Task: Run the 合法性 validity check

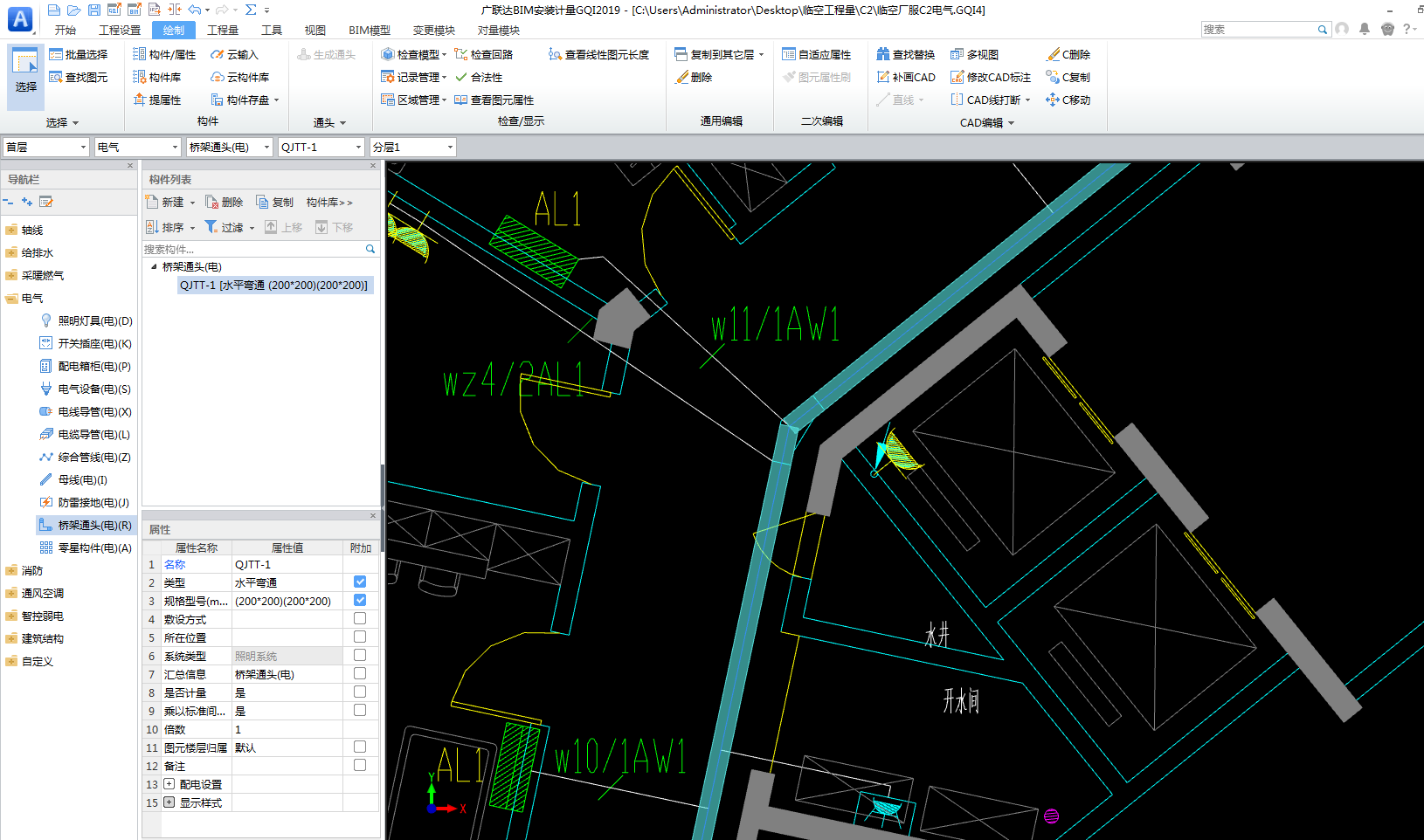Action: (x=478, y=77)
